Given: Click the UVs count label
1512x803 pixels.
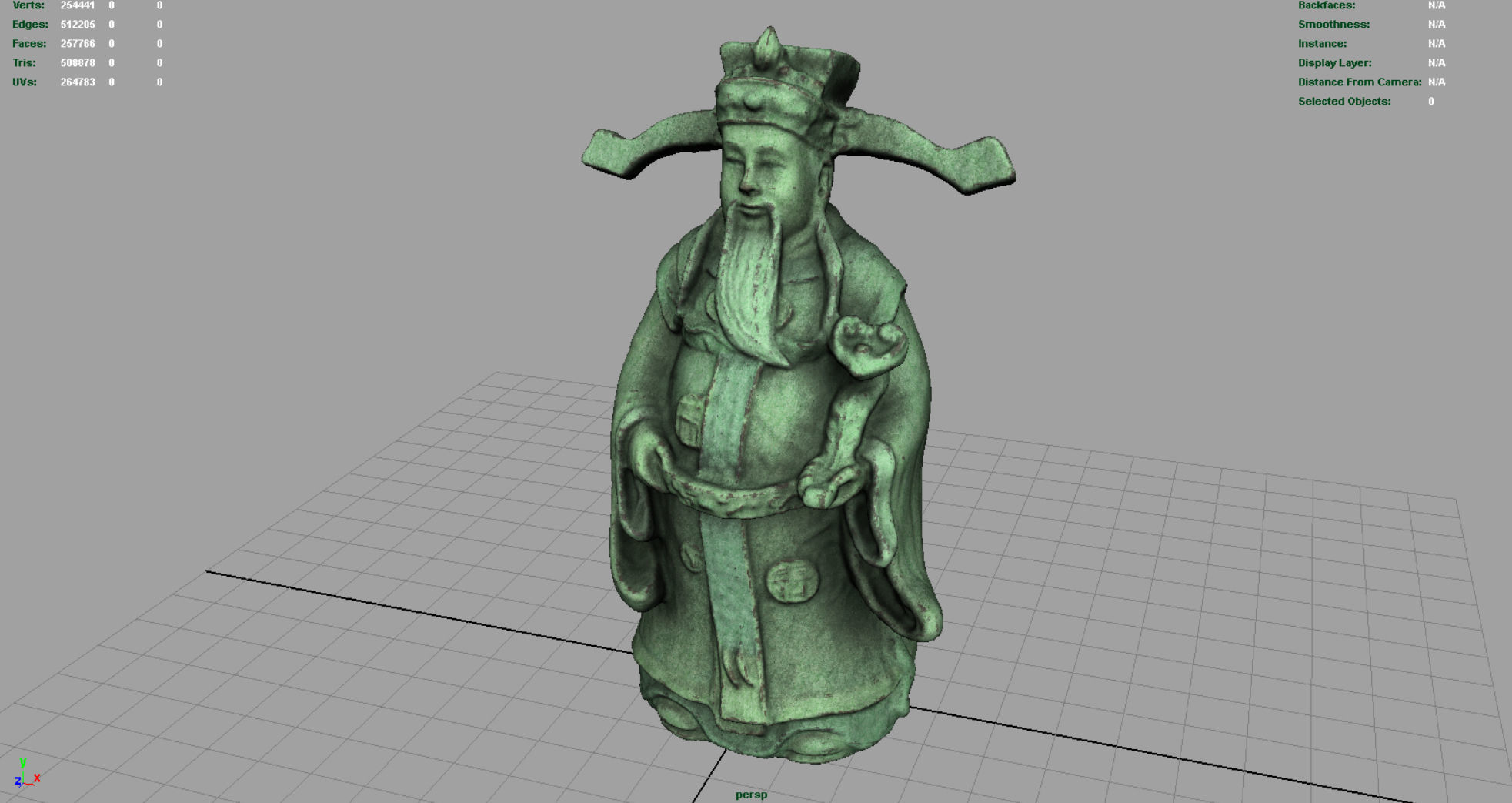Looking at the screenshot, I should 25,82.
